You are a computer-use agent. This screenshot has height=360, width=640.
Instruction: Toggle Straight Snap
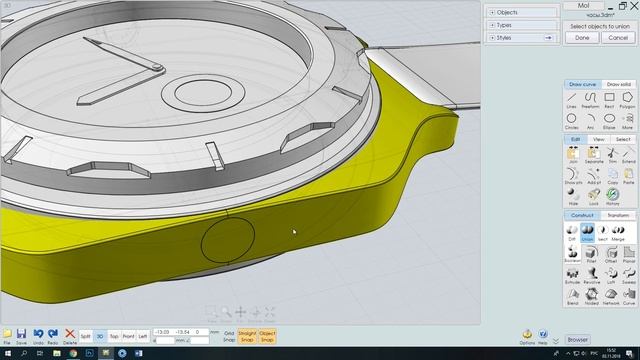click(x=247, y=336)
